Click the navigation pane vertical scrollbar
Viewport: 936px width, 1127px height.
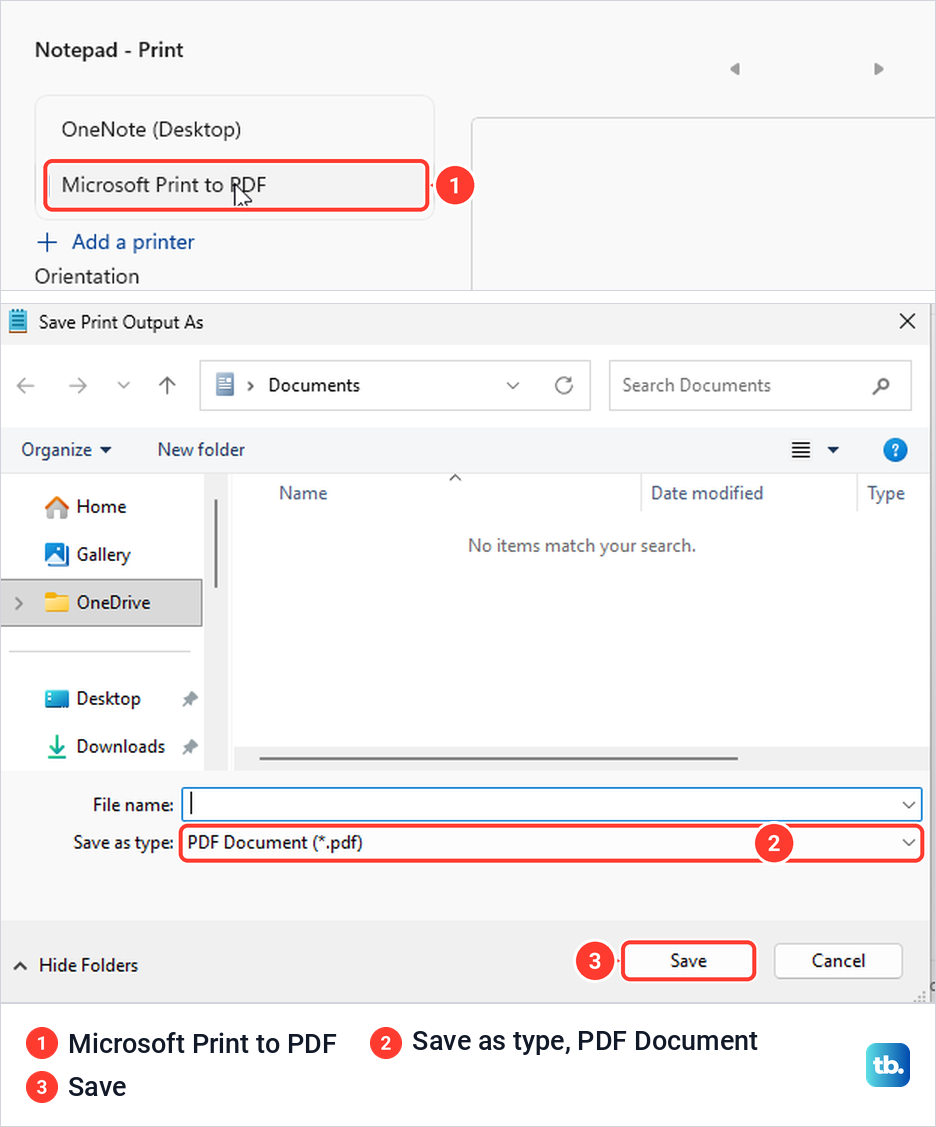coord(216,544)
